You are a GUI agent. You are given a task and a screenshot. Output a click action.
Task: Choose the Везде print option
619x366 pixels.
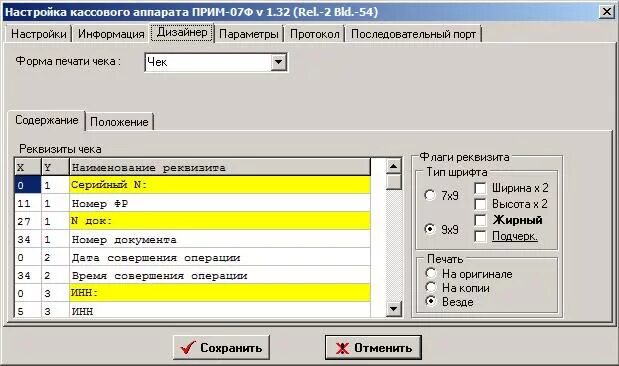tap(431, 302)
